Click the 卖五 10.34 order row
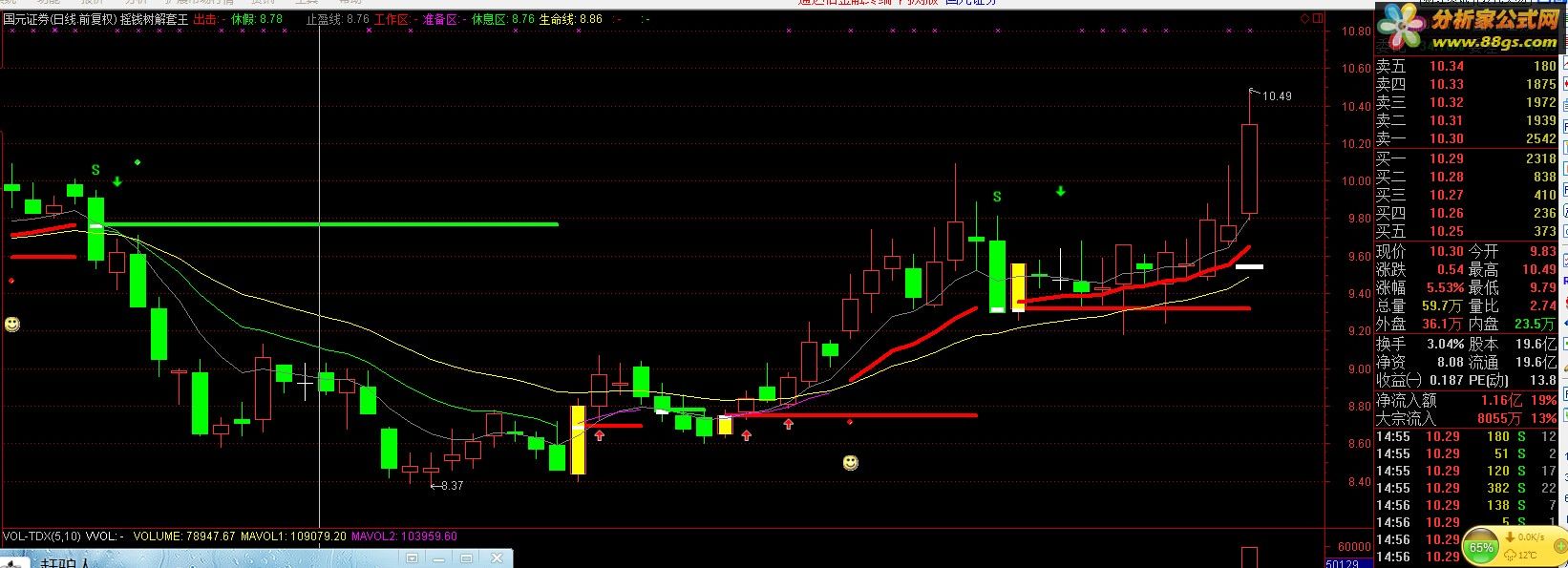This screenshot has height=568, width=1568. (x=1466, y=66)
